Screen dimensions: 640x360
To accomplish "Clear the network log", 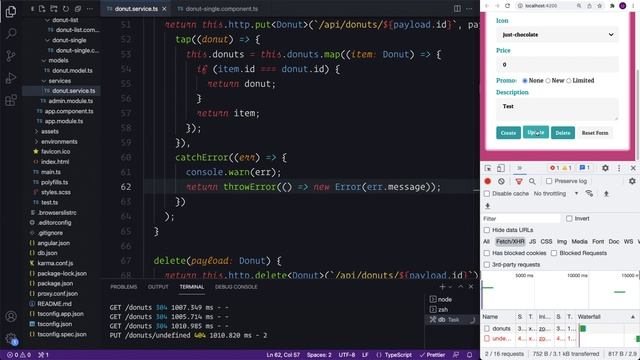I will pyautogui.click(x=501, y=181).
